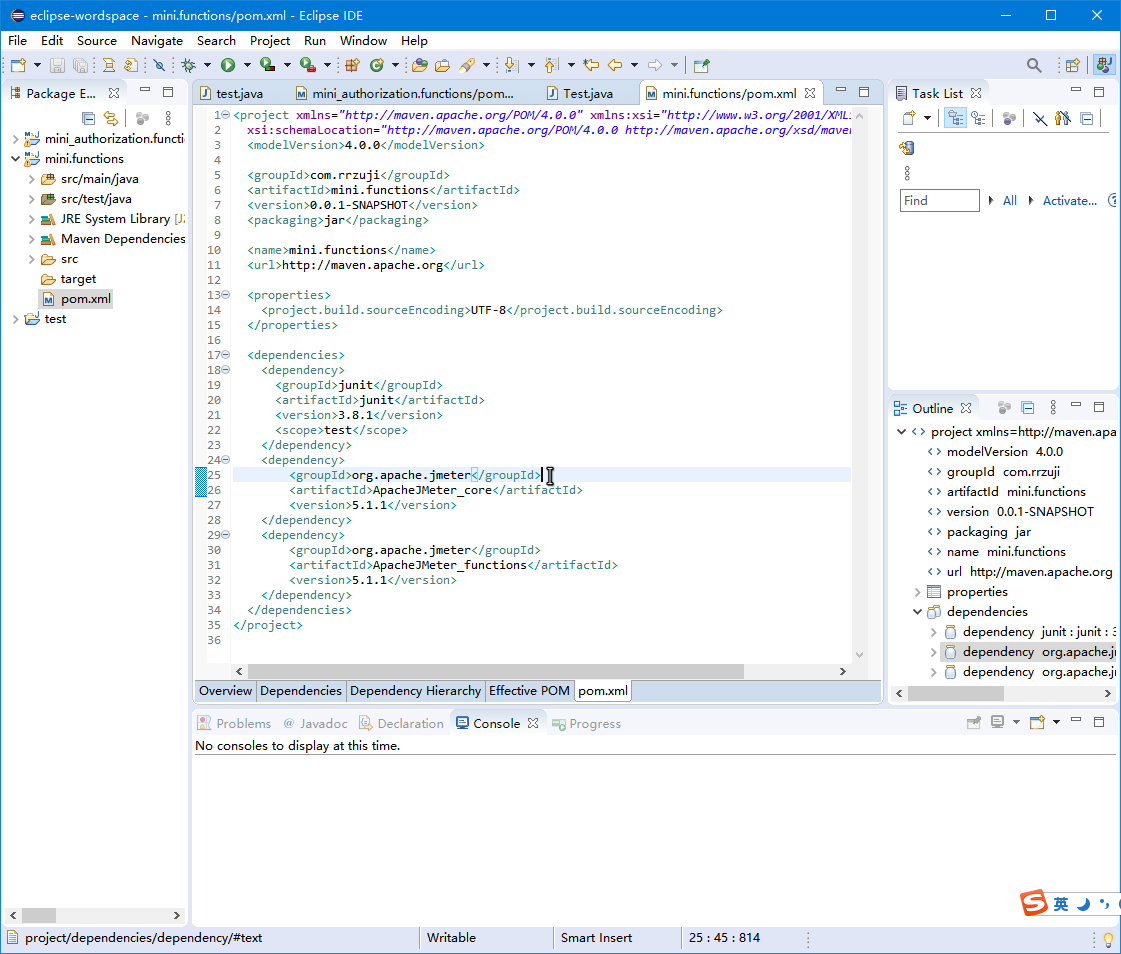This screenshot has width=1121, height=954.
Task: Toggle Categorized view in Task List
Action: tap(956, 118)
